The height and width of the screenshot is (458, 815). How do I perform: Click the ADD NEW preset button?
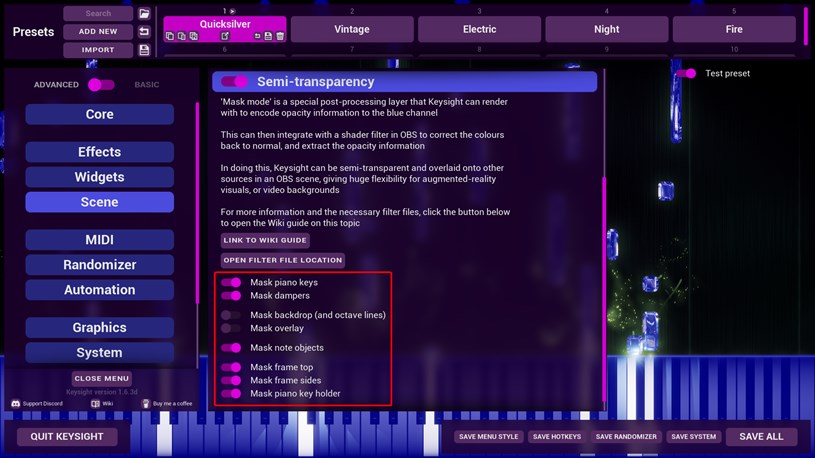(98, 32)
